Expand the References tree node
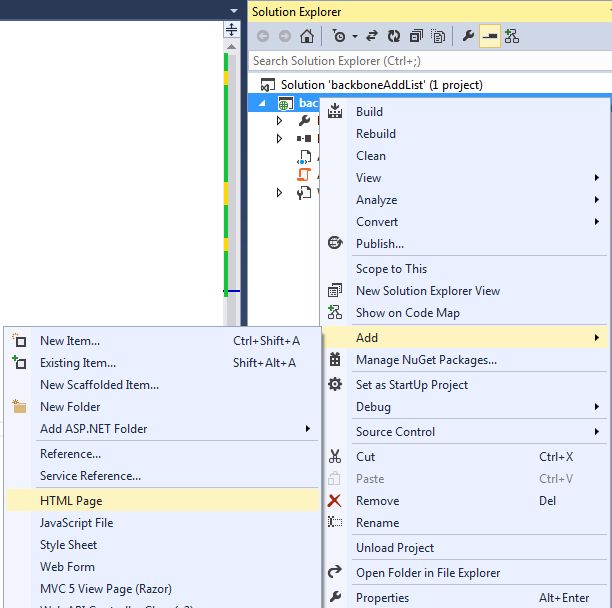 (x=279, y=139)
